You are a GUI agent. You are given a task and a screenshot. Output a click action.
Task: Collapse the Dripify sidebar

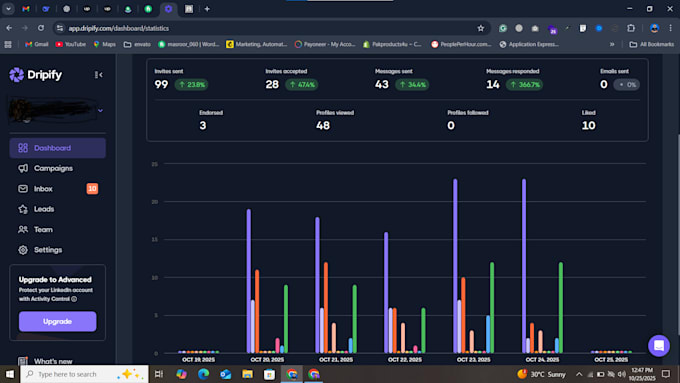coord(98,75)
